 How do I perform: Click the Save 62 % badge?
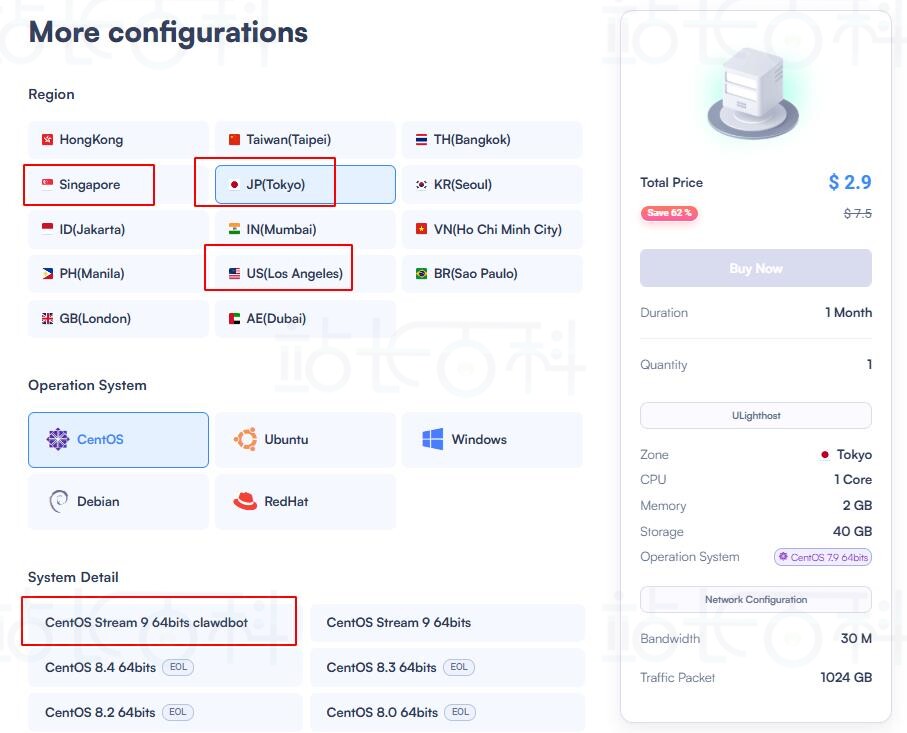click(669, 213)
